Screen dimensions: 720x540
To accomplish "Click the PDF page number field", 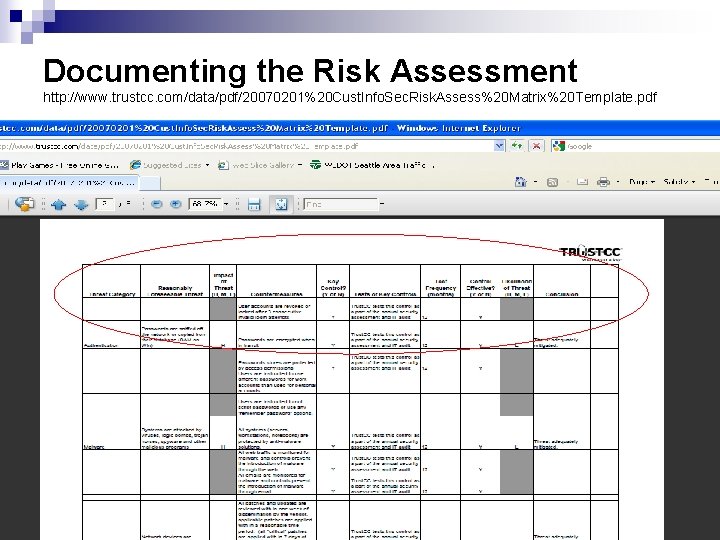I will 105,204.
